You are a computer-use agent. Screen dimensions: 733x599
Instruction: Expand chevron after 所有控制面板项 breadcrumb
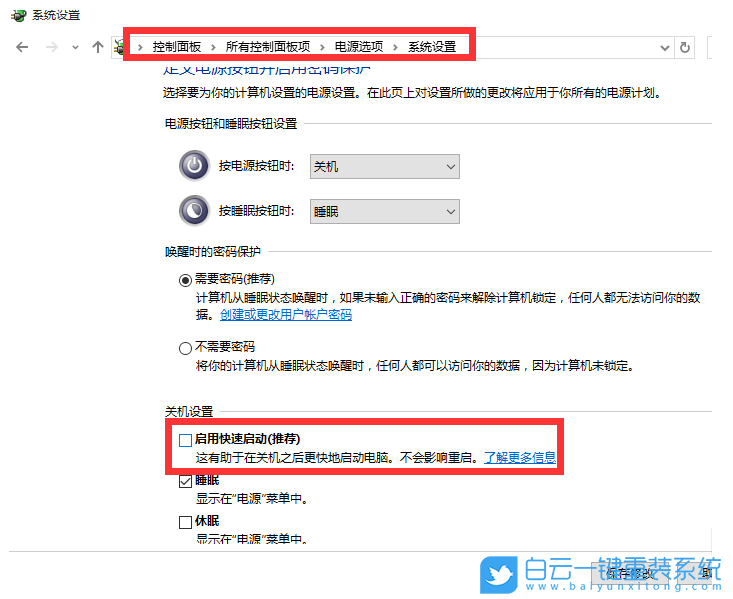322,47
